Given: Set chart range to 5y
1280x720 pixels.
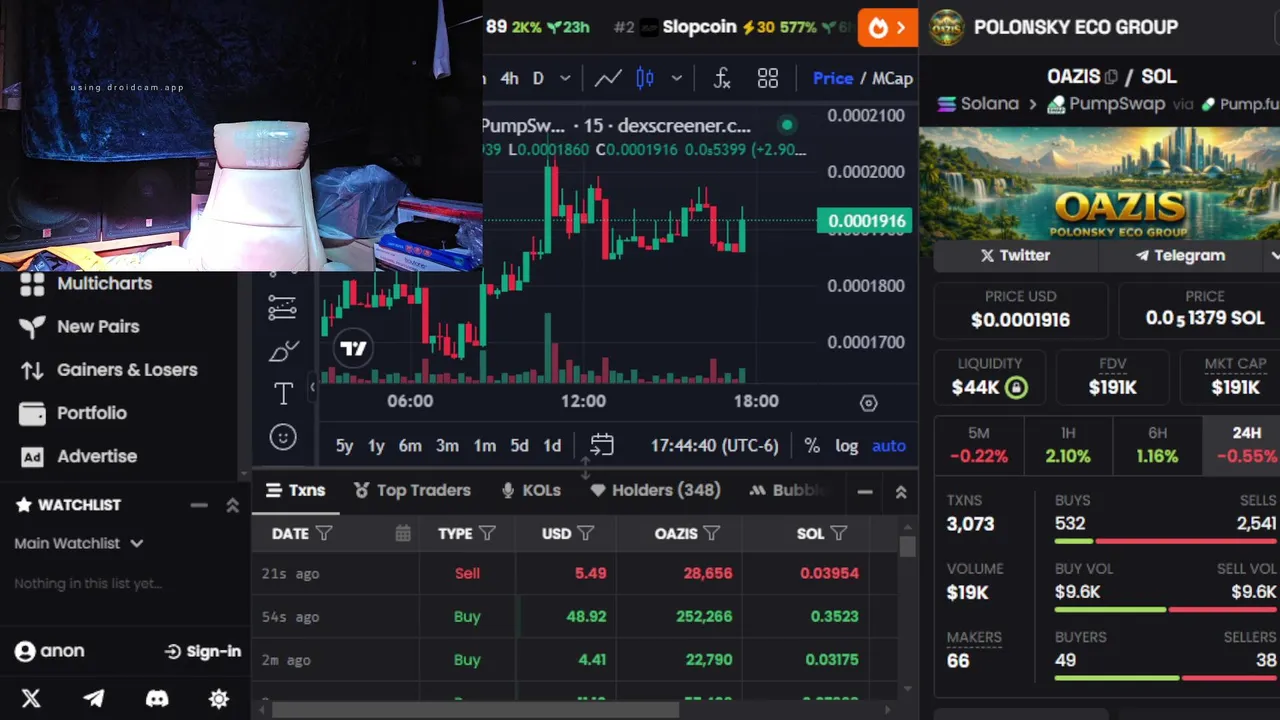Looking at the screenshot, I should (x=344, y=446).
